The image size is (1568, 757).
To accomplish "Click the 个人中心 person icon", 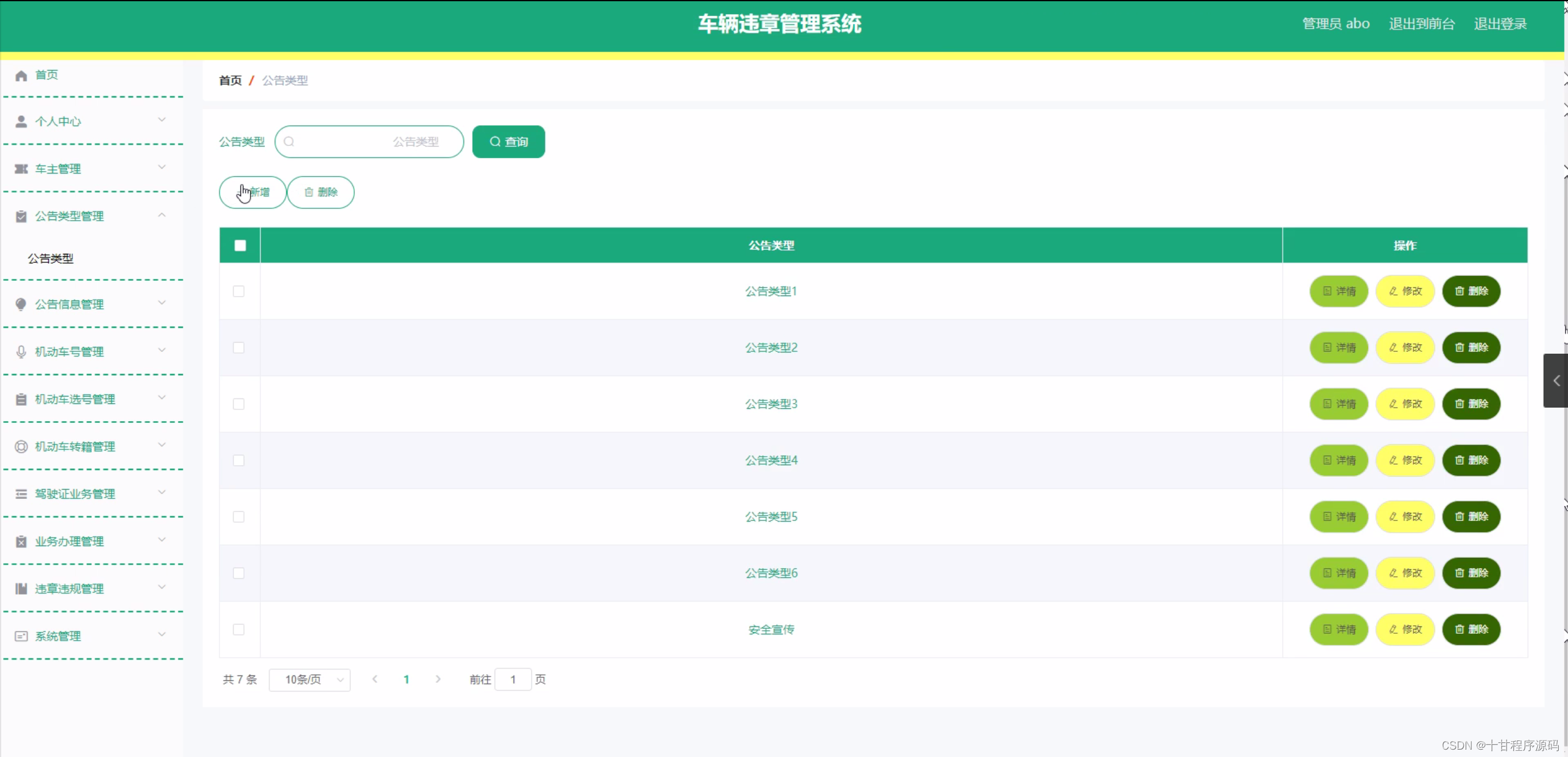I will (21, 121).
